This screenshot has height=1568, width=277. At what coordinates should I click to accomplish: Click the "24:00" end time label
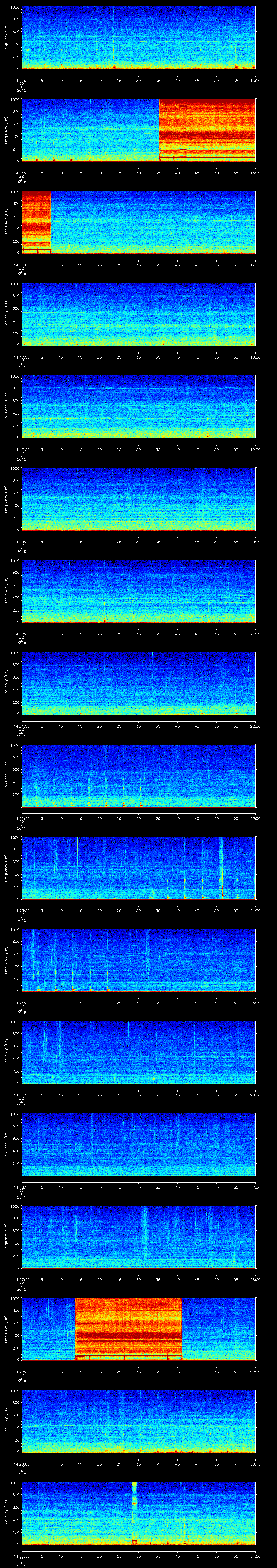pos(255,910)
